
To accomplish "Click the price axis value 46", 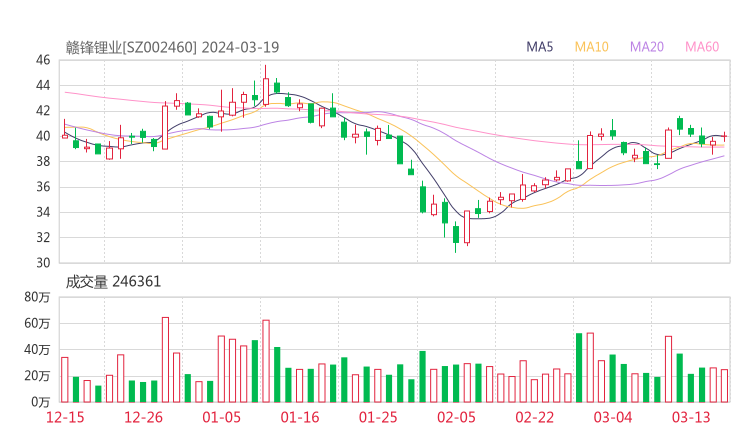I will (x=43, y=60).
